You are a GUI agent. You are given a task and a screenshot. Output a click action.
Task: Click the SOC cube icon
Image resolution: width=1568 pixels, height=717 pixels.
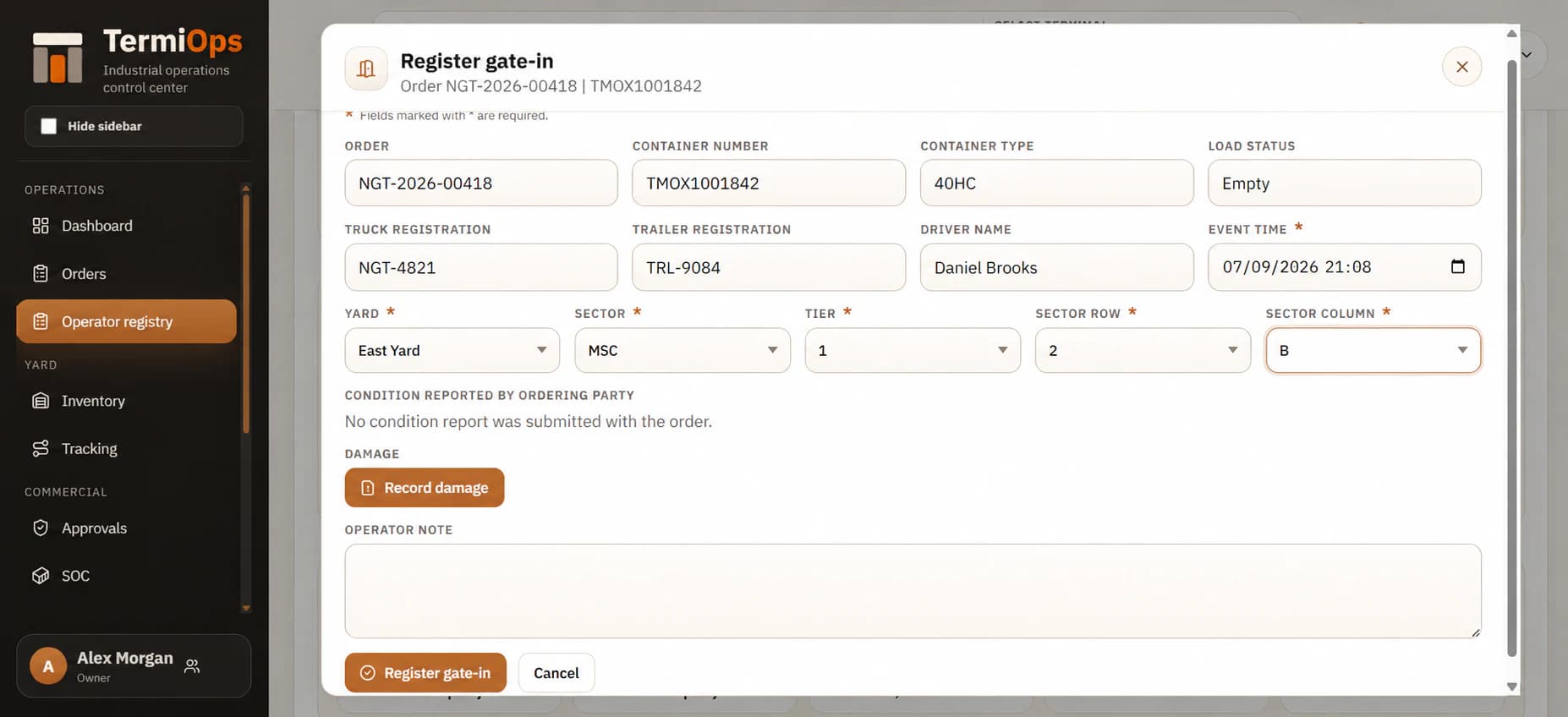click(x=41, y=576)
